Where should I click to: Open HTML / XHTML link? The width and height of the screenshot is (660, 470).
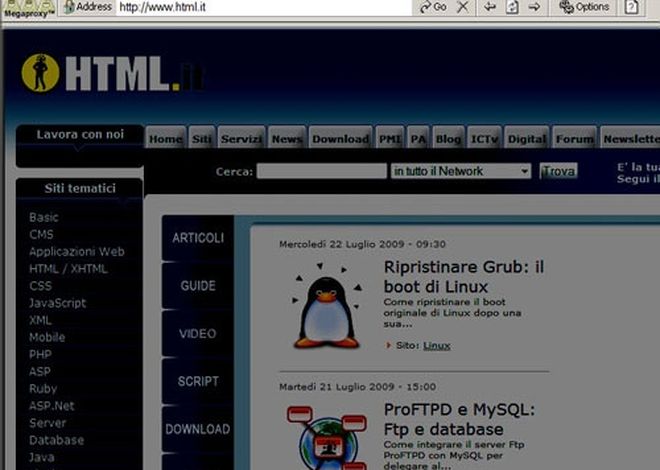(x=68, y=268)
